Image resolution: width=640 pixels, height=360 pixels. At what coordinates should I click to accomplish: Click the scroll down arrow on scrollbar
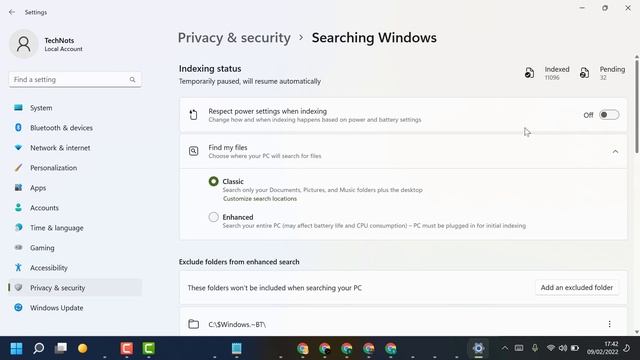[x=636, y=332]
